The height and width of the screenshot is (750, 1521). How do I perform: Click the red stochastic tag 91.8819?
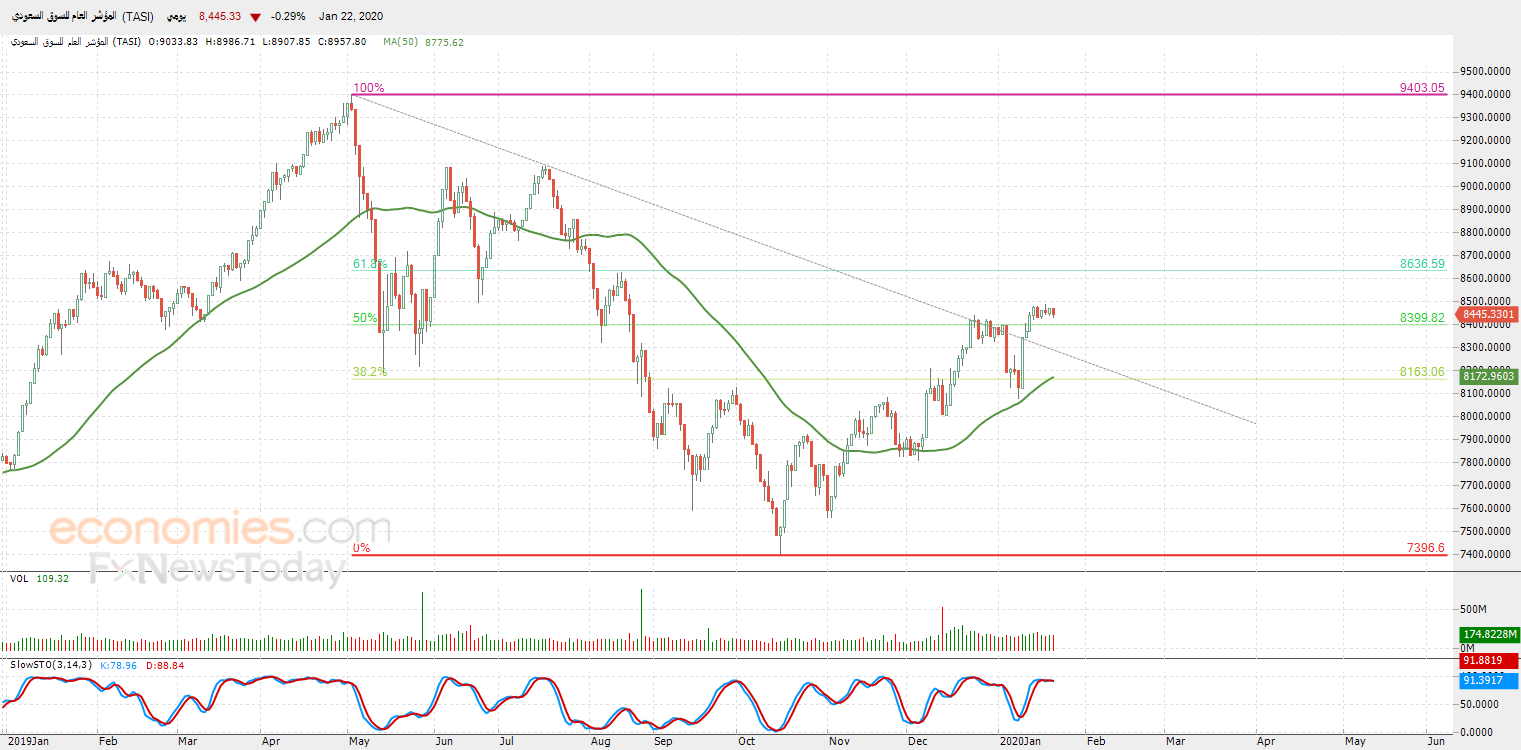tap(1489, 660)
